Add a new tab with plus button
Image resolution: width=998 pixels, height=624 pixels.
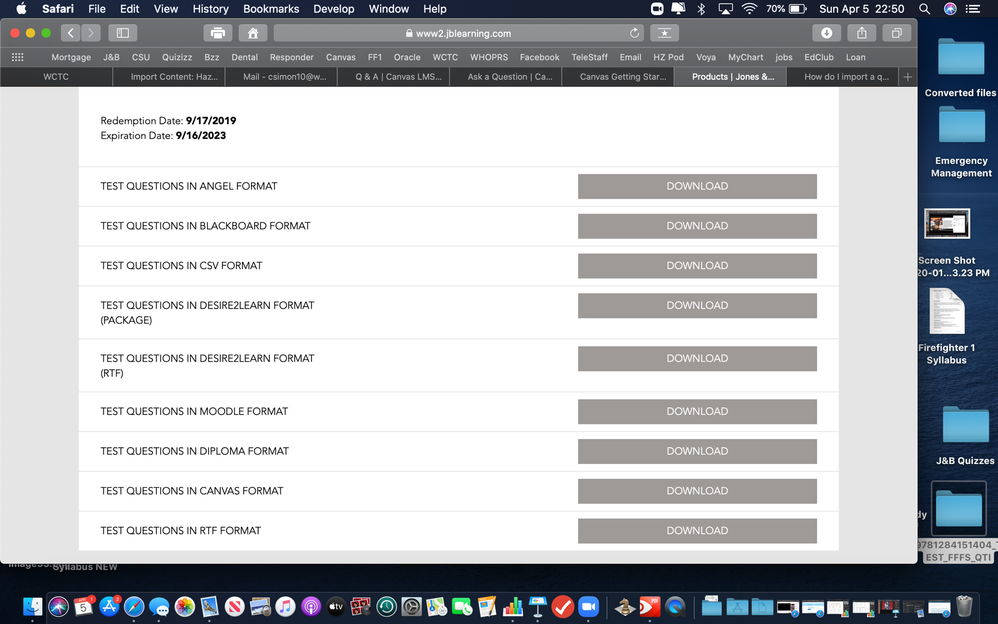(x=907, y=76)
